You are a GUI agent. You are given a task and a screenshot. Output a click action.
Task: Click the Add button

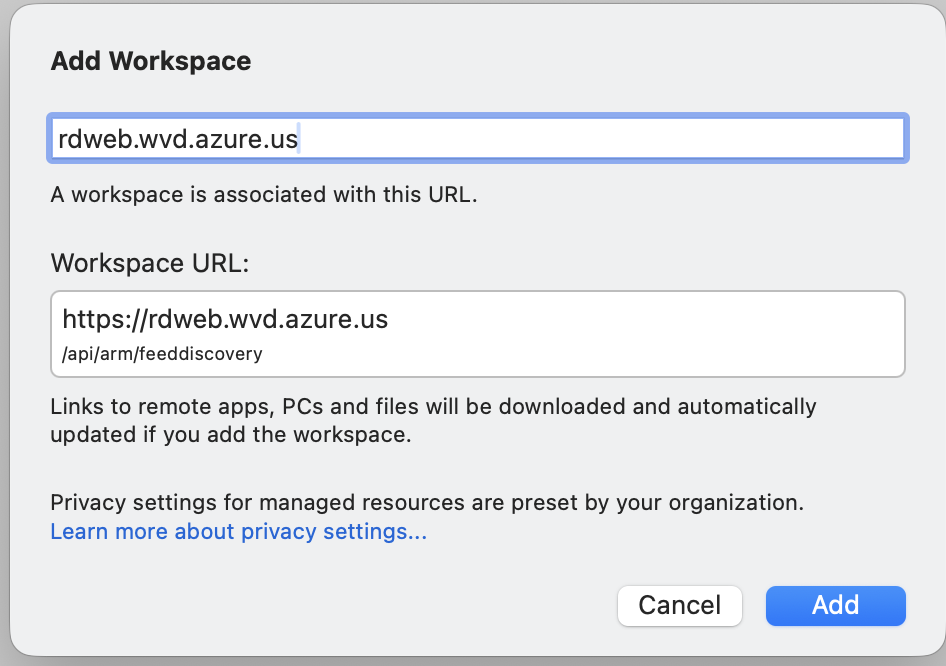[x=835, y=605]
